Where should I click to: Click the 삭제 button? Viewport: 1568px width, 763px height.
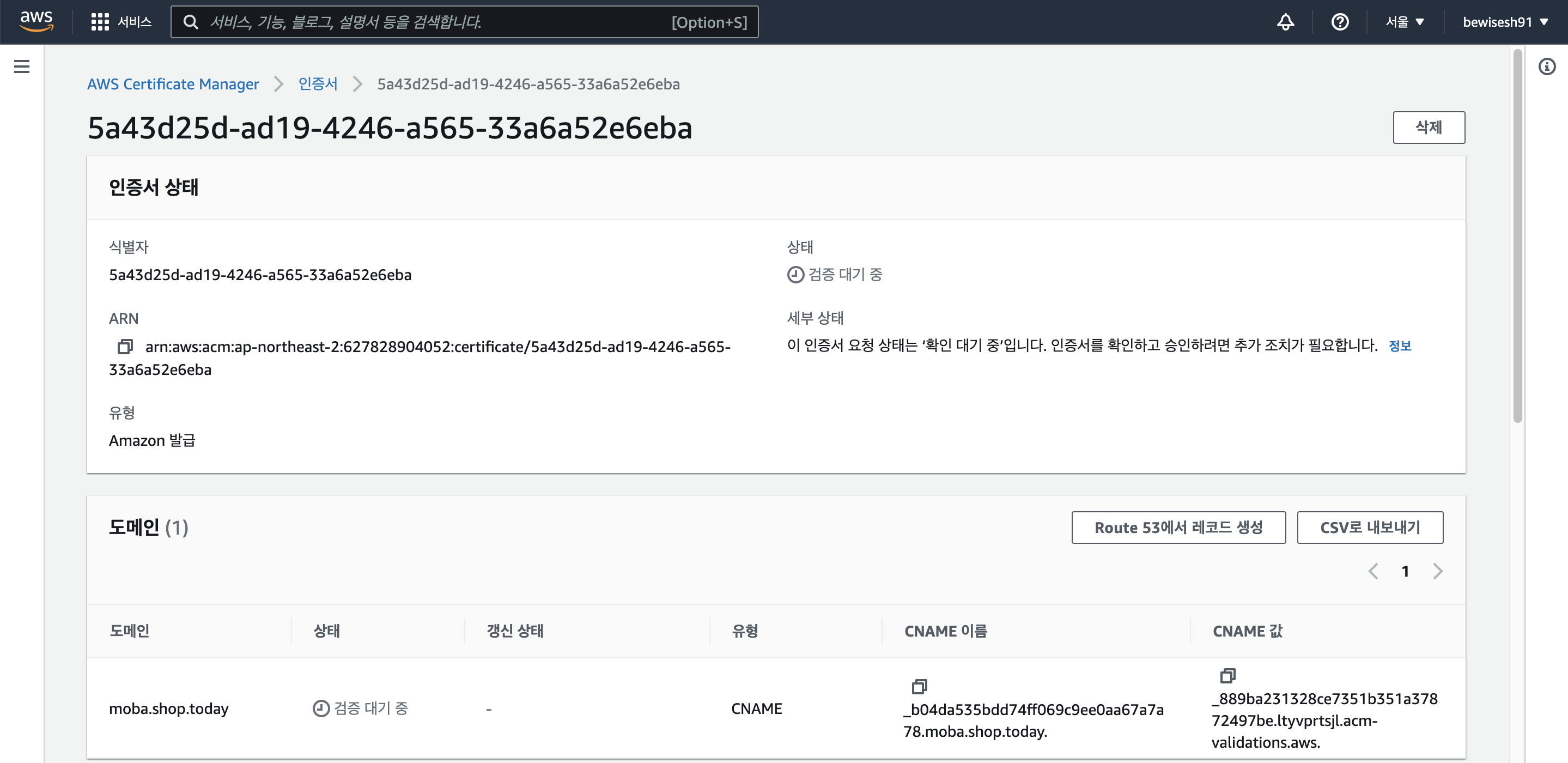click(x=1429, y=128)
